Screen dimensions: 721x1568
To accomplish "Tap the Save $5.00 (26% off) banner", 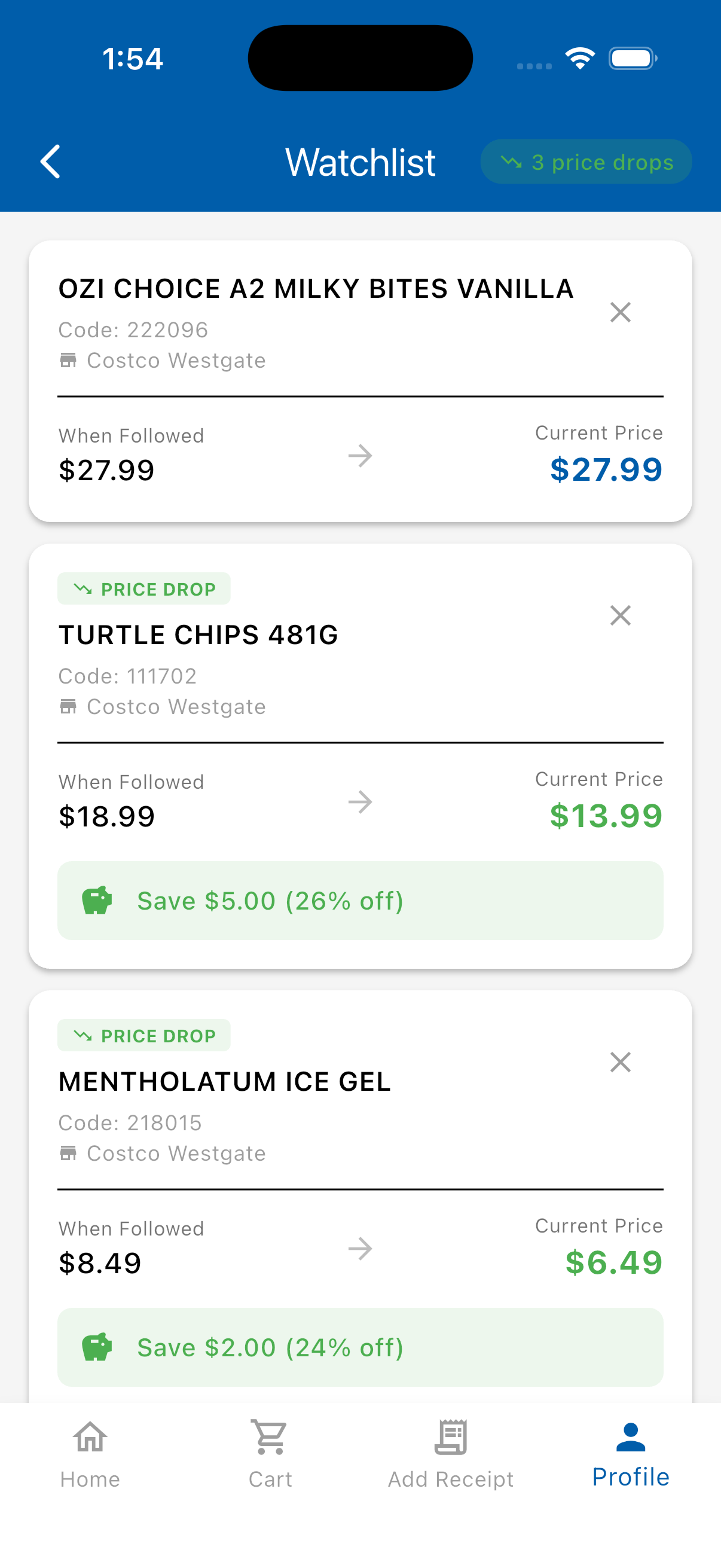I will 360,900.
